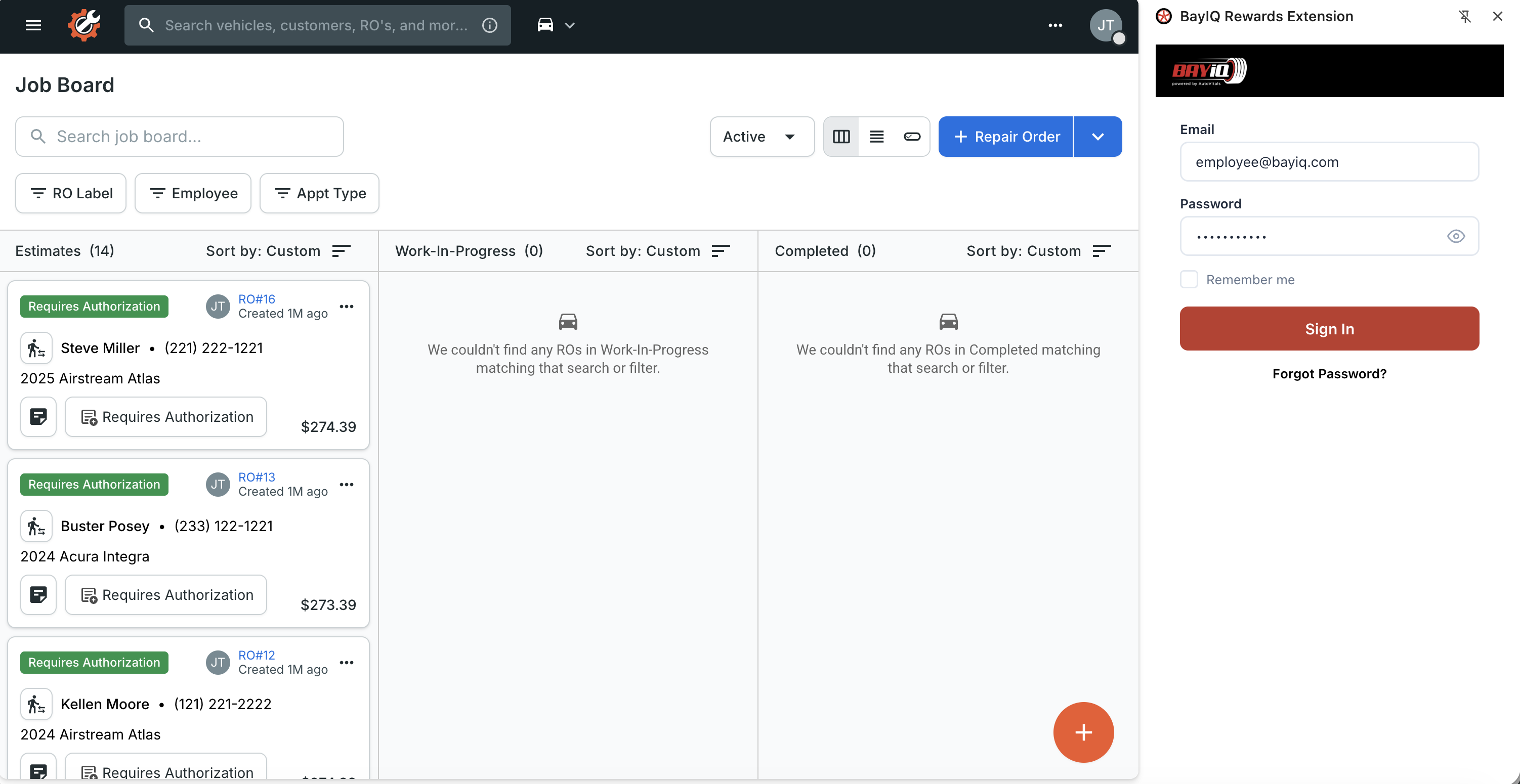Open the JT user avatar menu
This screenshot has width=1520, height=784.
pyautogui.click(x=1105, y=25)
